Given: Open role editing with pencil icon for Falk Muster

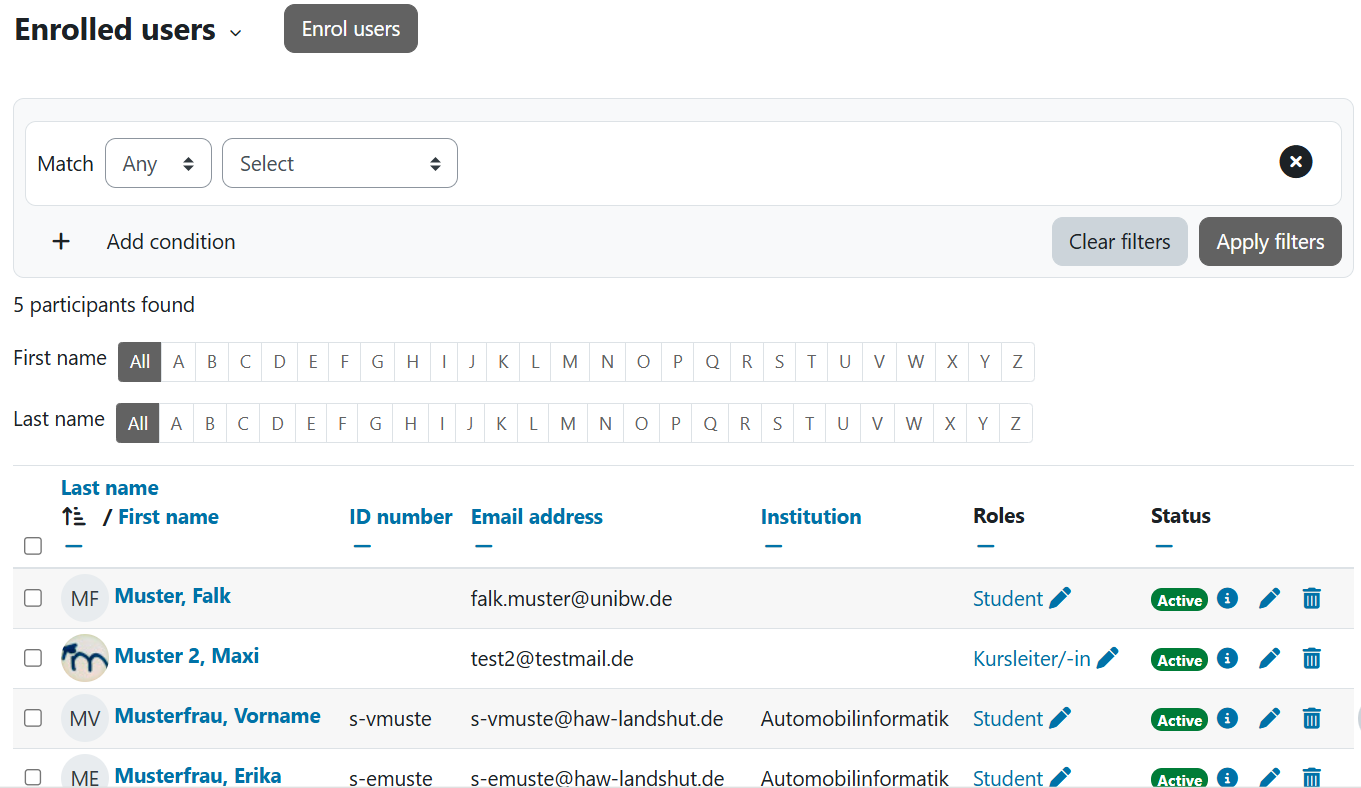Looking at the screenshot, I should tap(1062, 597).
